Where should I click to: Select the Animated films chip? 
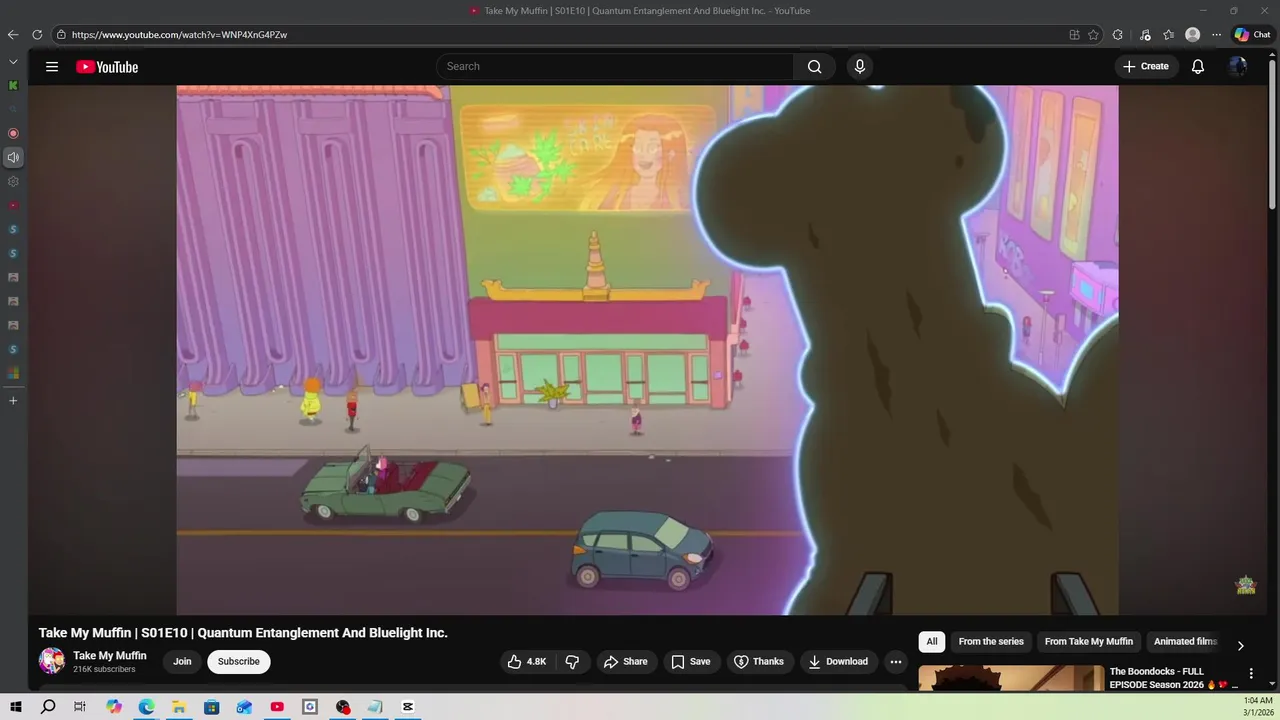1186,642
